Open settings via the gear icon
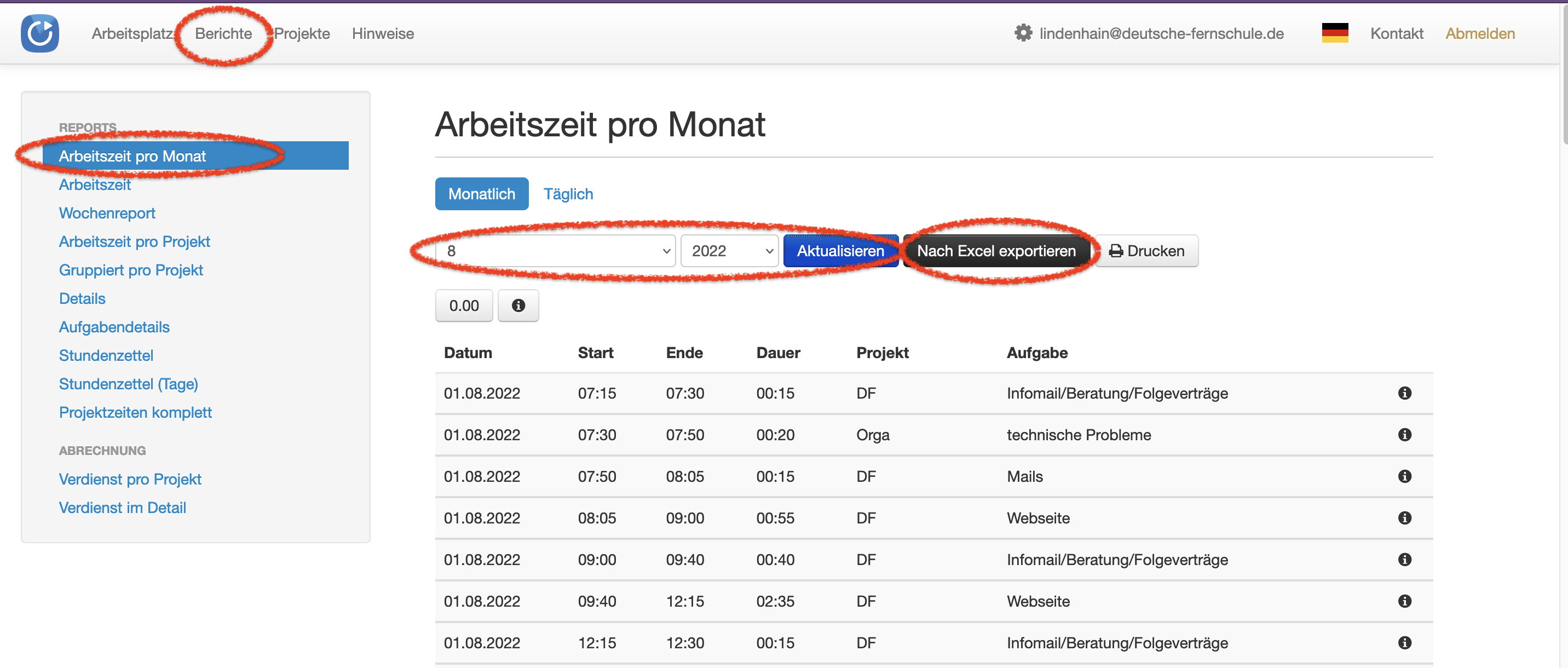This screenshot has width=1568, height=668. 1023,33
